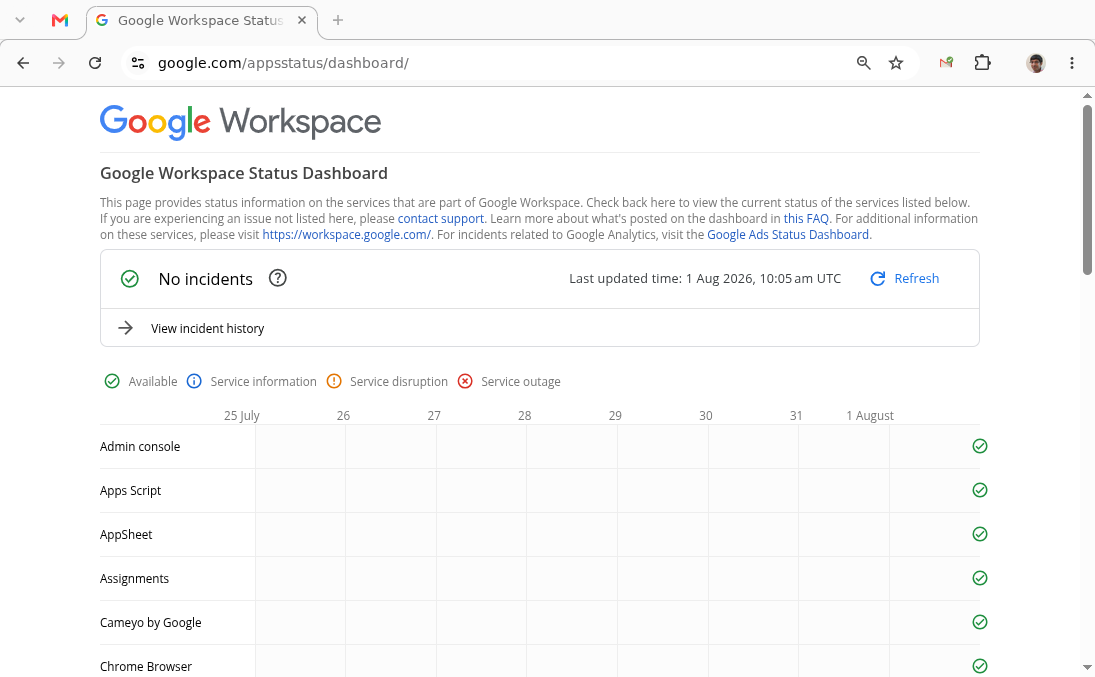Reload the current page
Image resolution: width=1095 pixels, height=677 pixels.
(95, 63)
